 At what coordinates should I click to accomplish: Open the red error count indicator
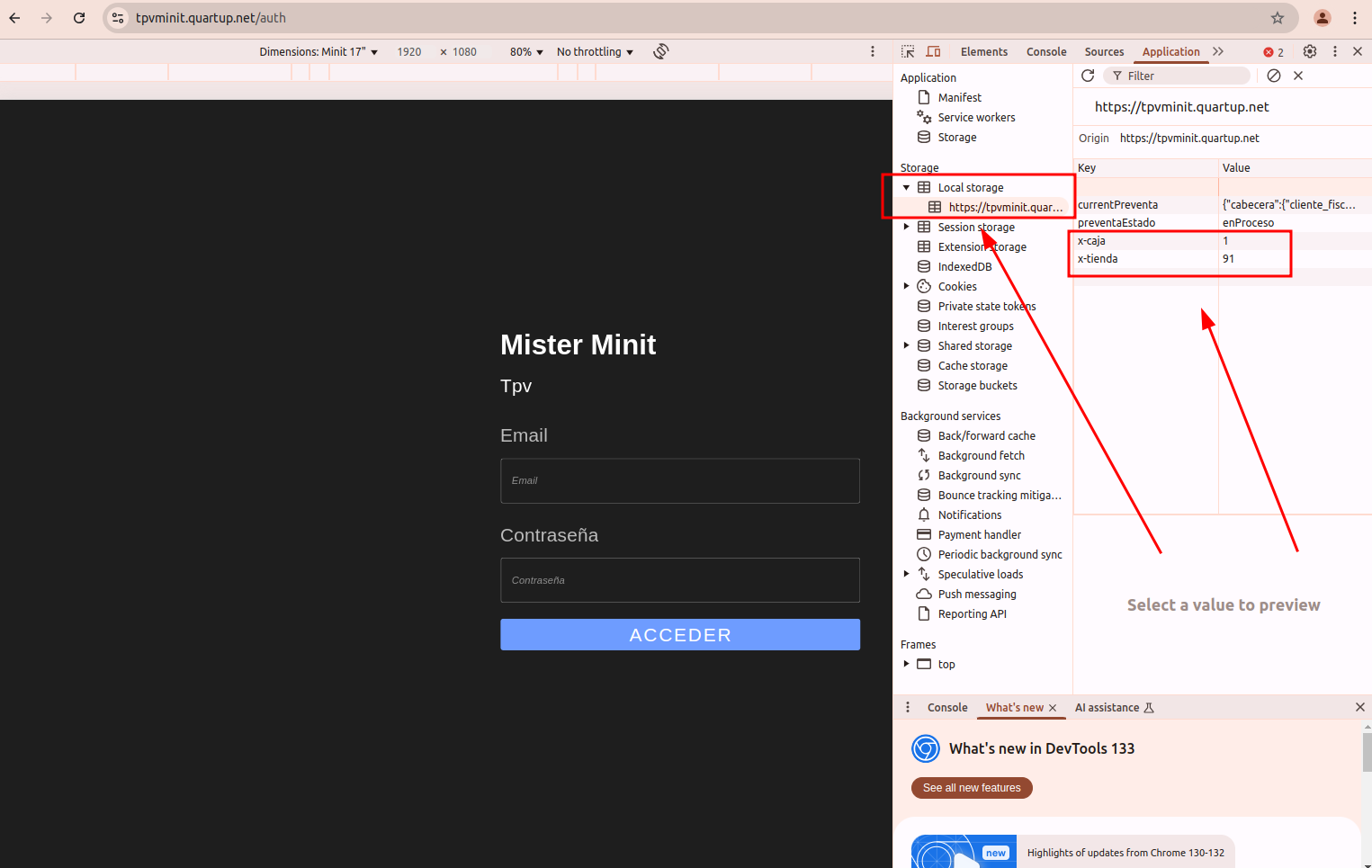[1273, 52]
